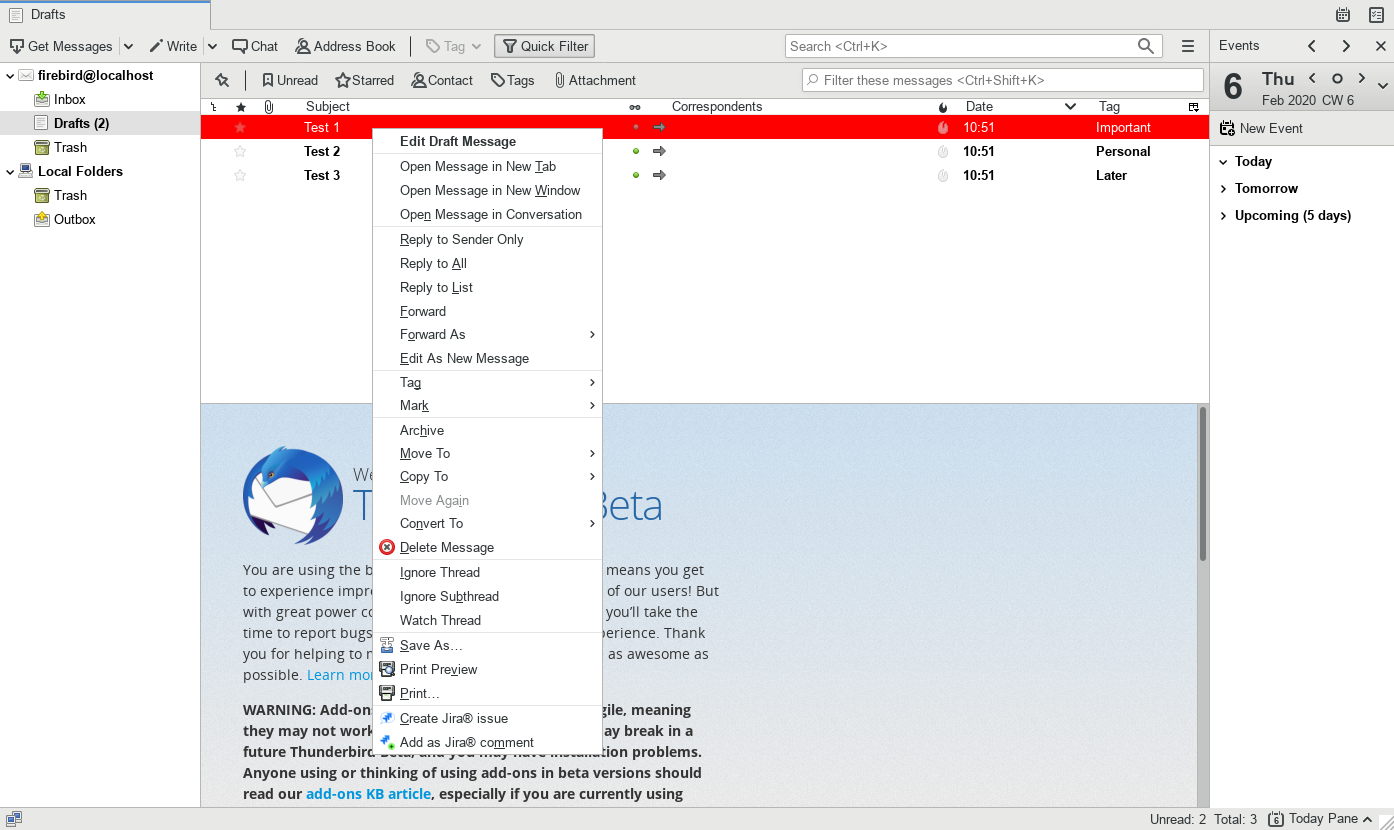The width and height of the screenshot is (1394, 830).
Task: Click the calendar tab icon at top right
Action: coord(1343,15)
